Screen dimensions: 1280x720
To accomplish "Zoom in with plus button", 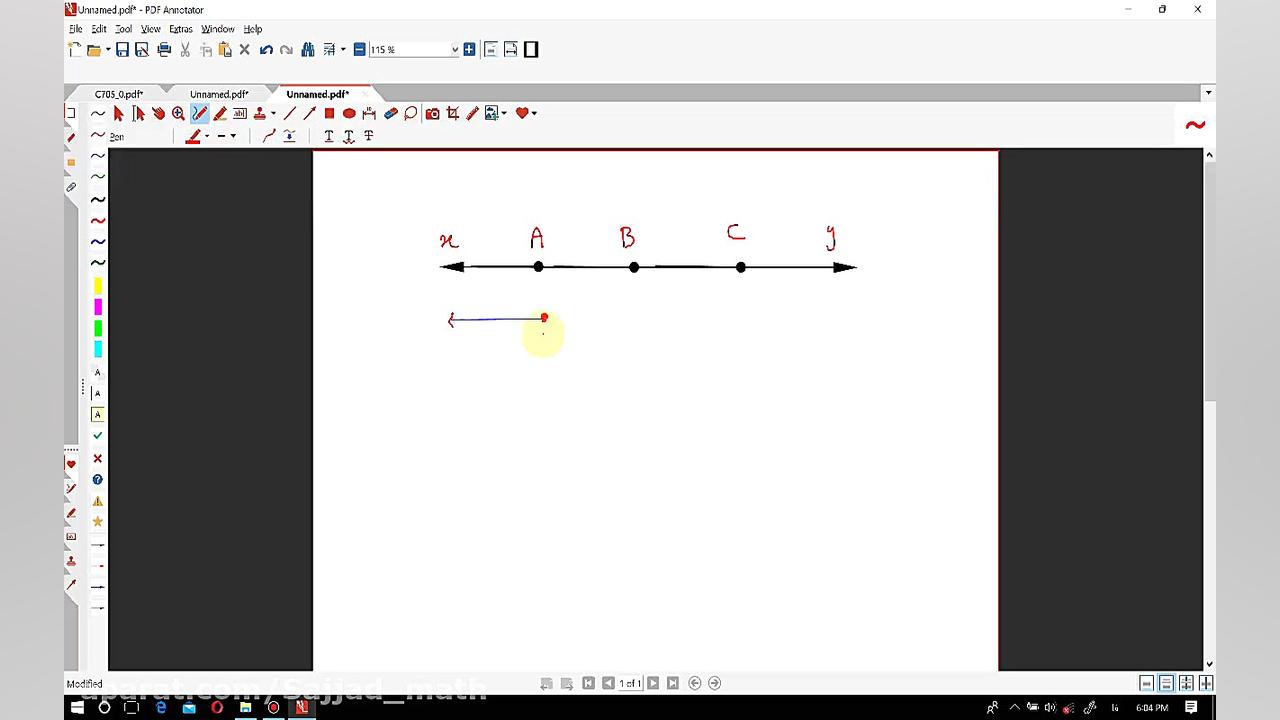I will (x=469, y=49).
